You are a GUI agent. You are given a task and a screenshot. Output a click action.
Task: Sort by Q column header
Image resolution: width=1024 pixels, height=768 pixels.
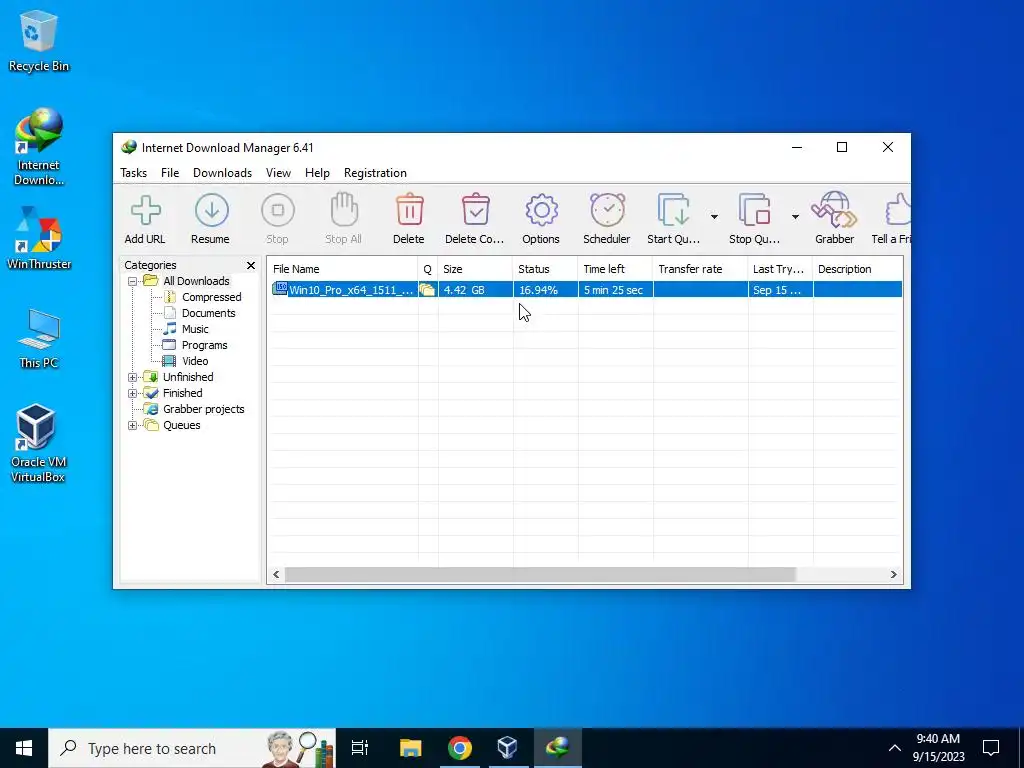[428, 269]
